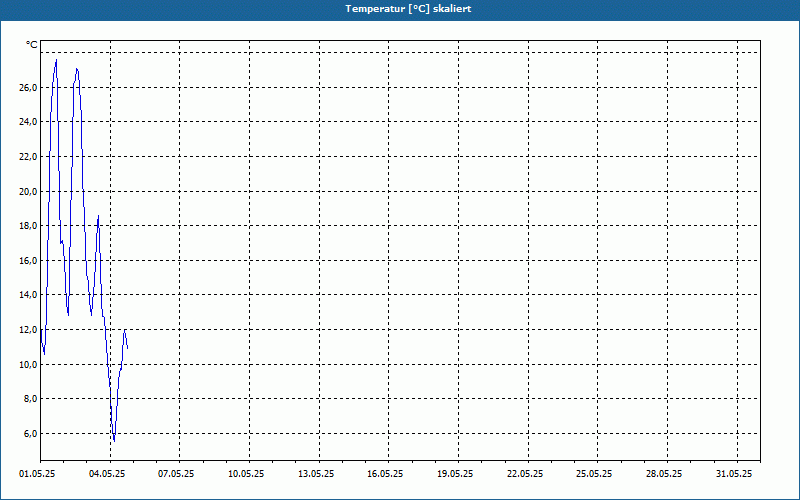Click the 8,0 y-axis label
Screen dimensions: 800x500
[x=30, y=399]
